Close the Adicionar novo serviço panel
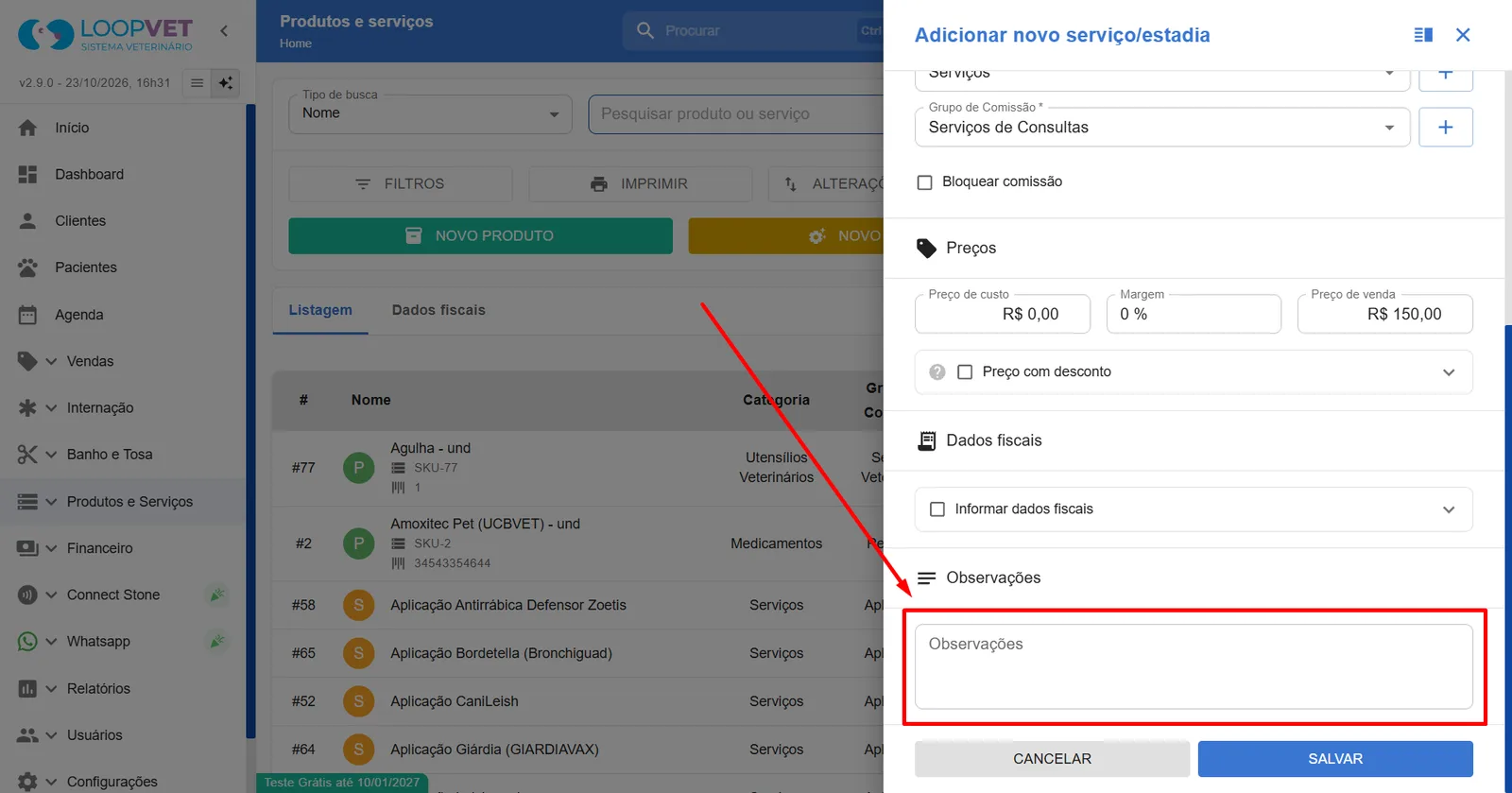Screen dimensions: 1512x793 [x=1463, y=35]
